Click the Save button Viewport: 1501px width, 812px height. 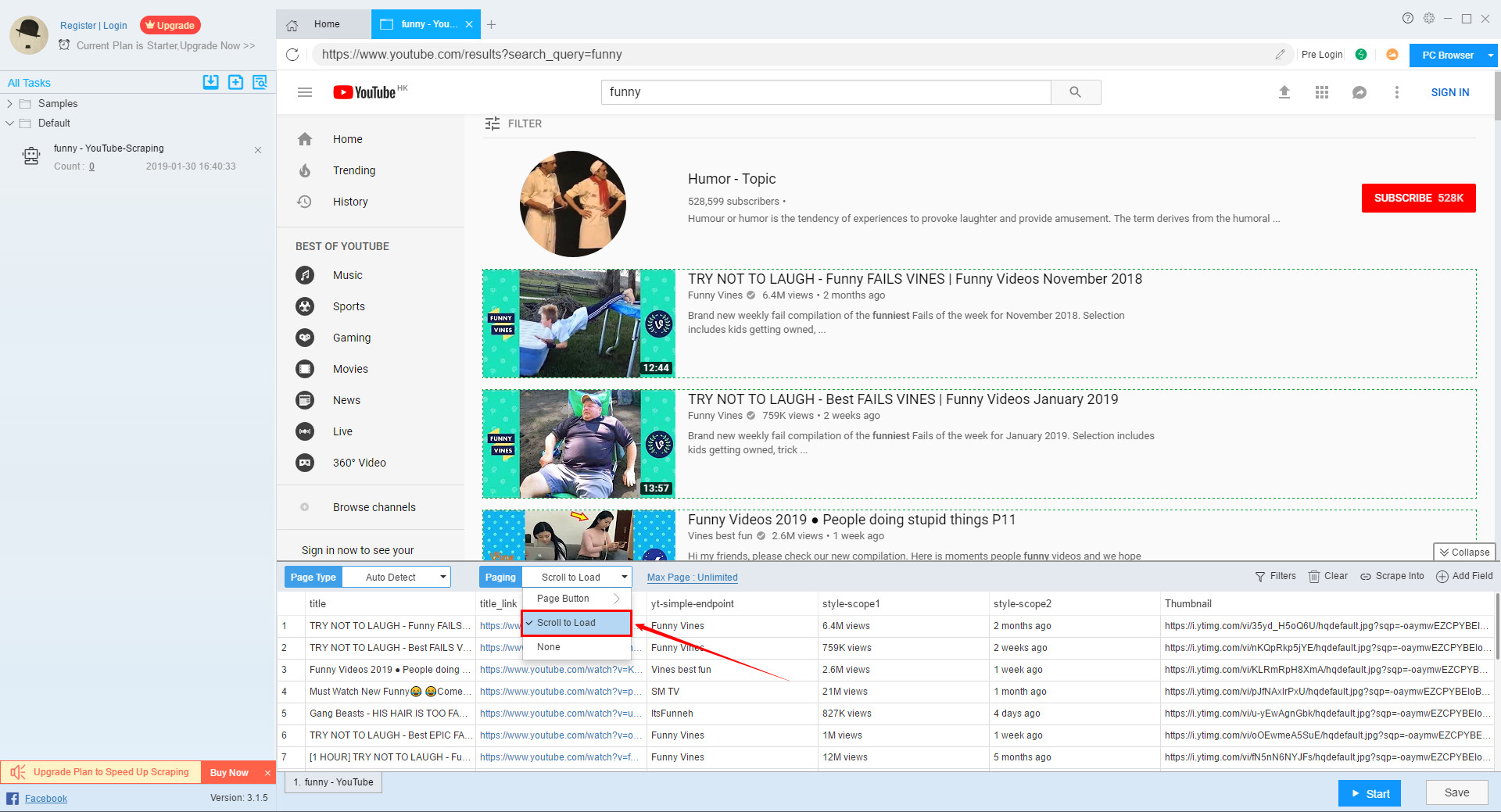pos(1456,792)
